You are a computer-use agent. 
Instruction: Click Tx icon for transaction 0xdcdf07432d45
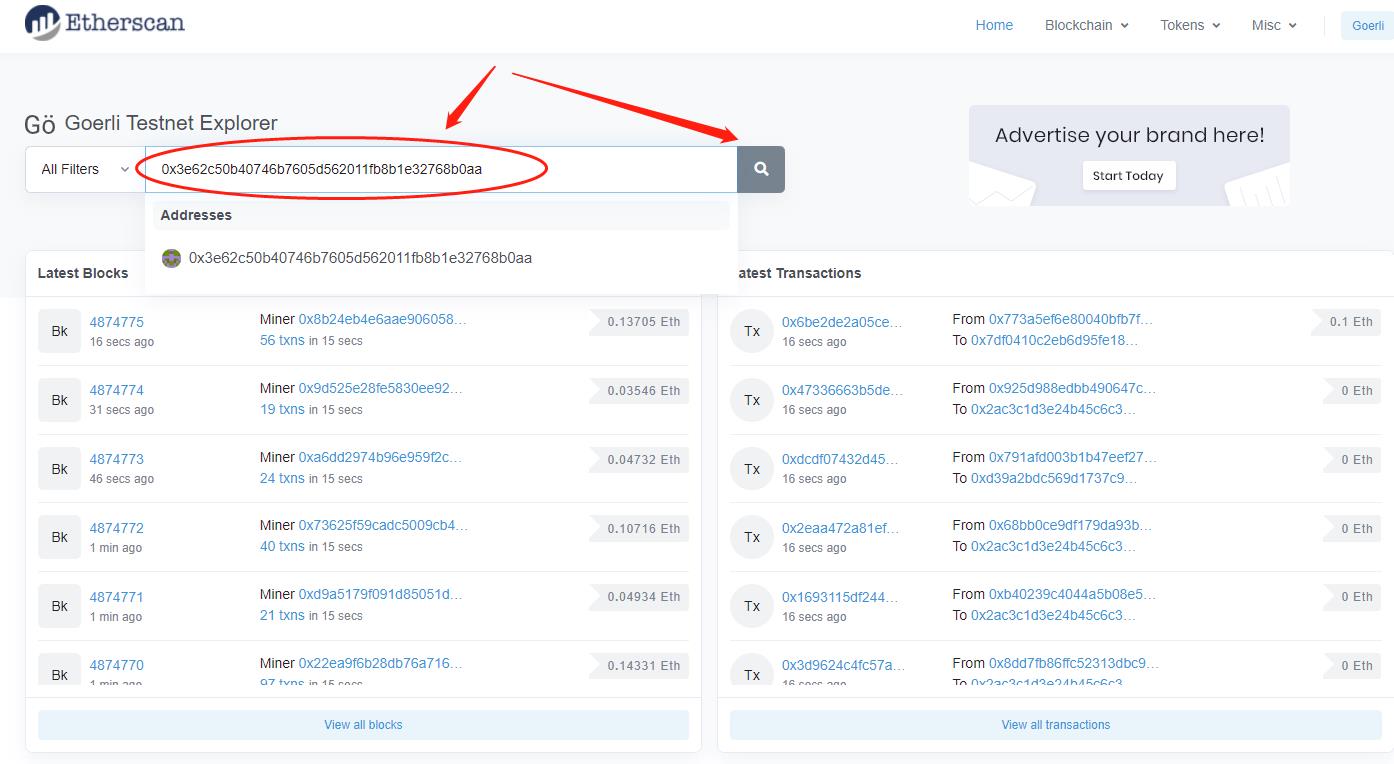tap(752, 468)
